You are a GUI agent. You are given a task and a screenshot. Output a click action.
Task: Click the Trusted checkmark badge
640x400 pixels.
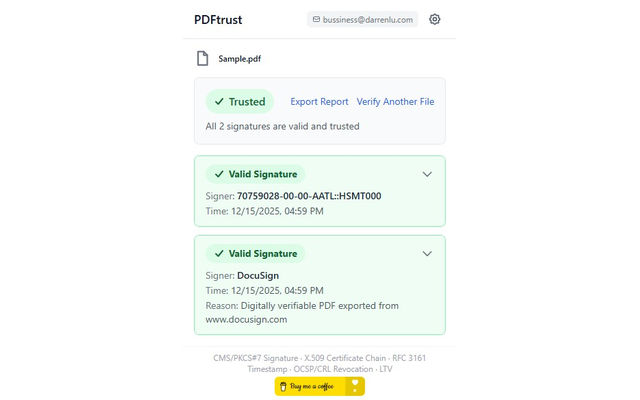coord(239,102)
